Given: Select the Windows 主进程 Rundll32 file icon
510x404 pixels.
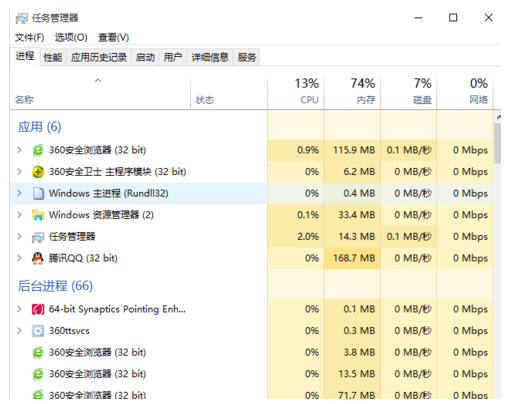Looking at the screenshot, I should [38, 193].
